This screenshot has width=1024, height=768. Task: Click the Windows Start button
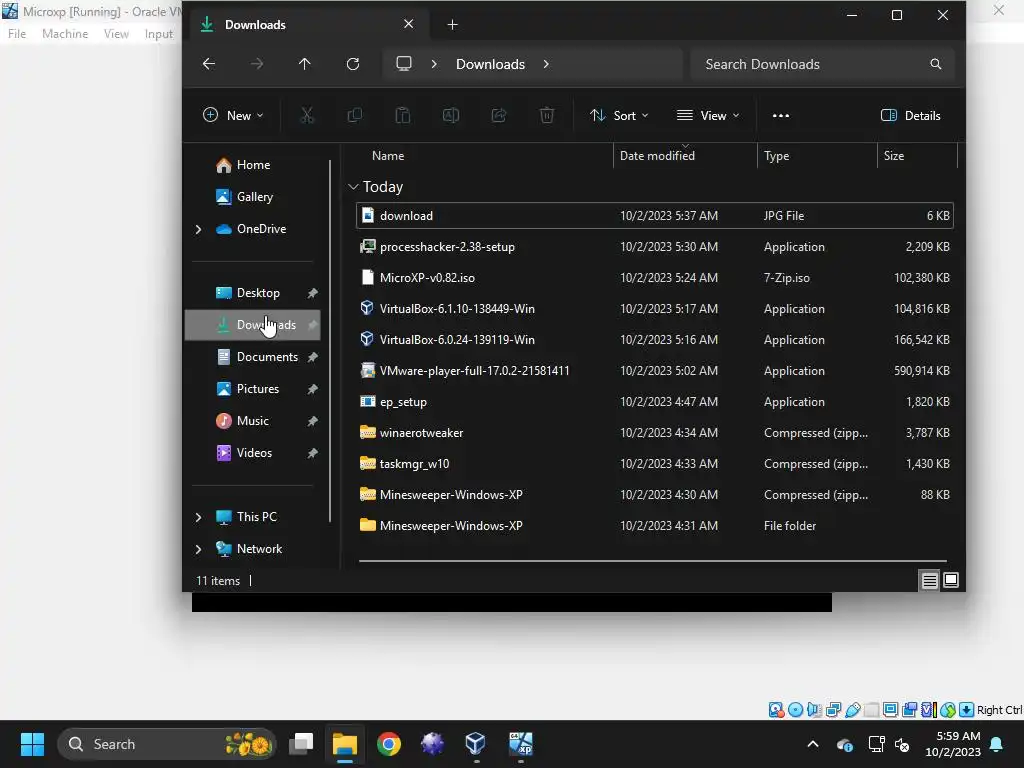click(x=32, y=744)
